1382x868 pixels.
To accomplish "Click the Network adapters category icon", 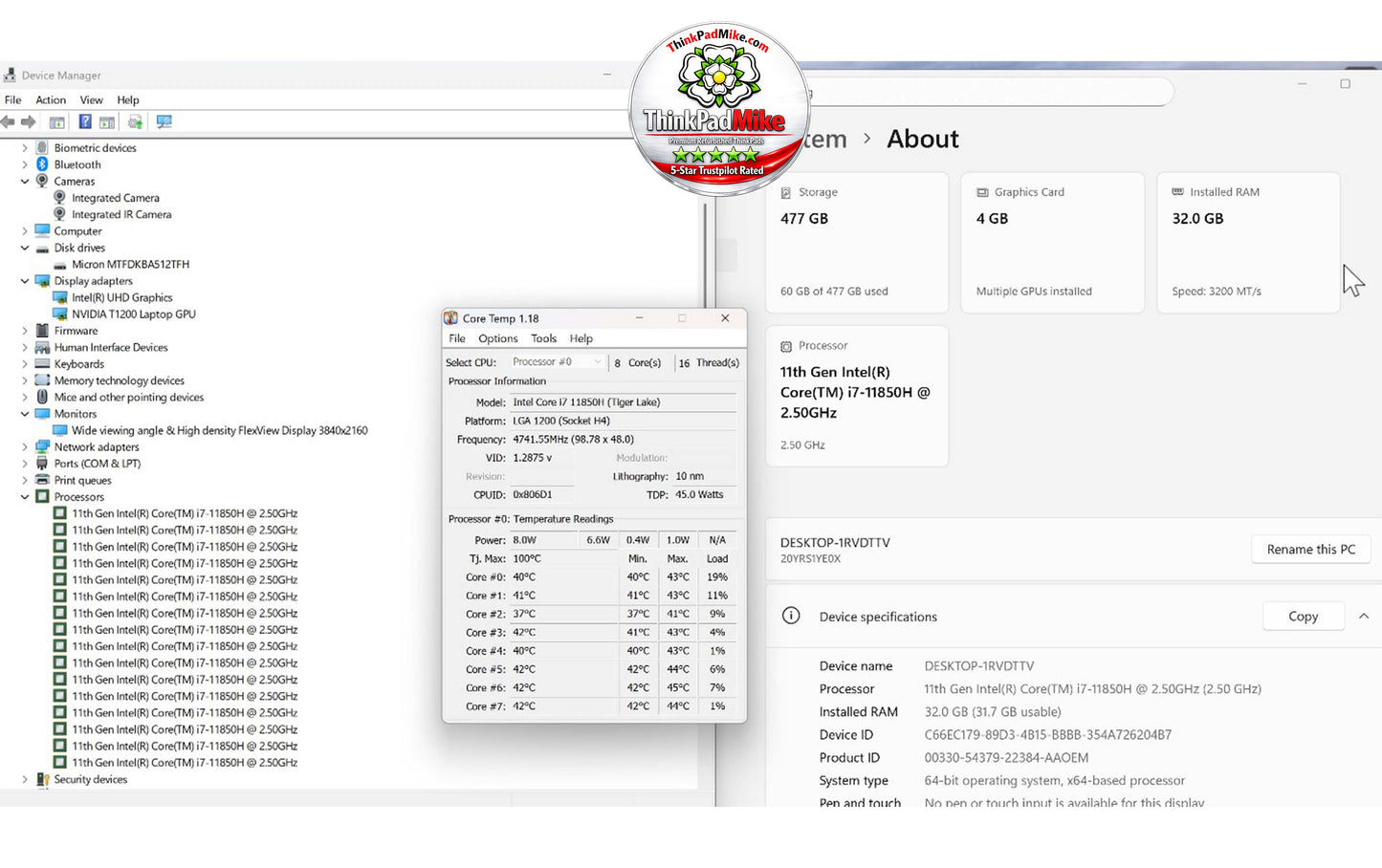I will coord(42,447).
